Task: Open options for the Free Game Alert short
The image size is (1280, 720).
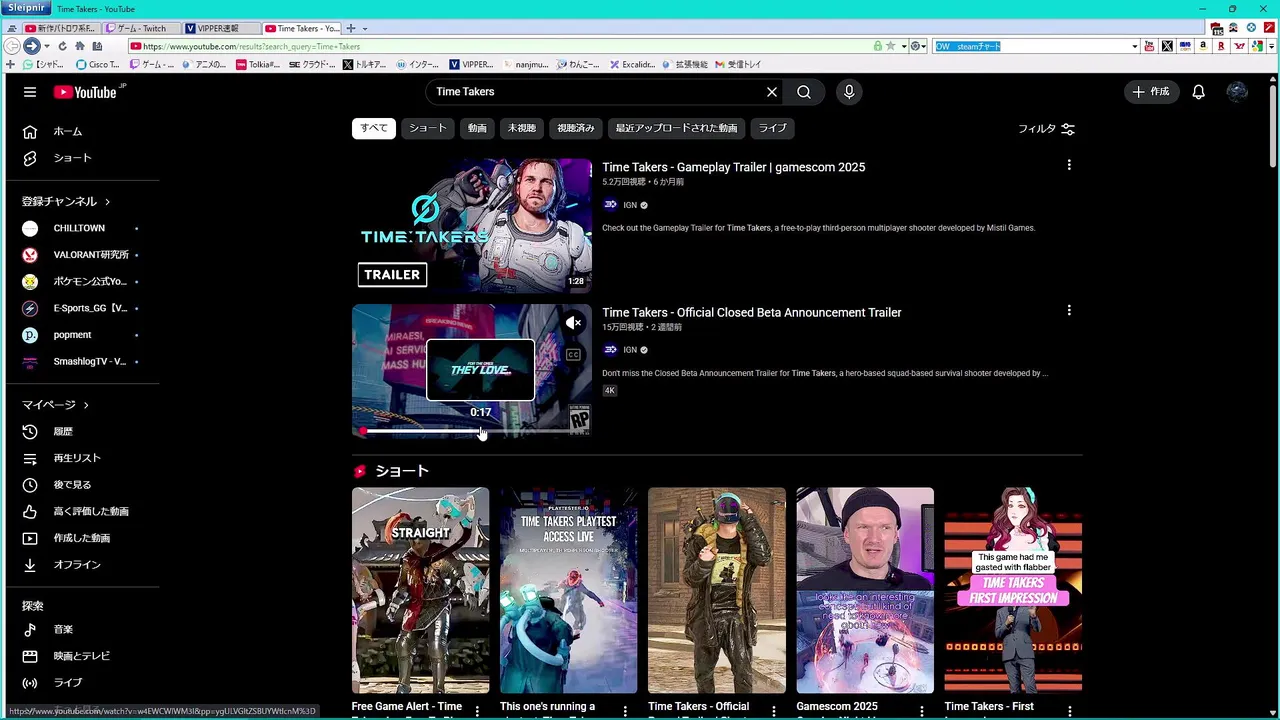Action: click(477, 711)
